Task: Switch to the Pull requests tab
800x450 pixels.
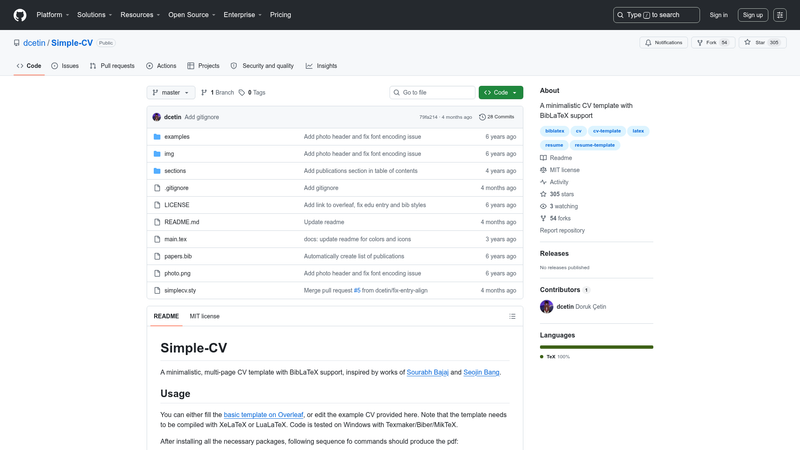Action: point(112,66)
